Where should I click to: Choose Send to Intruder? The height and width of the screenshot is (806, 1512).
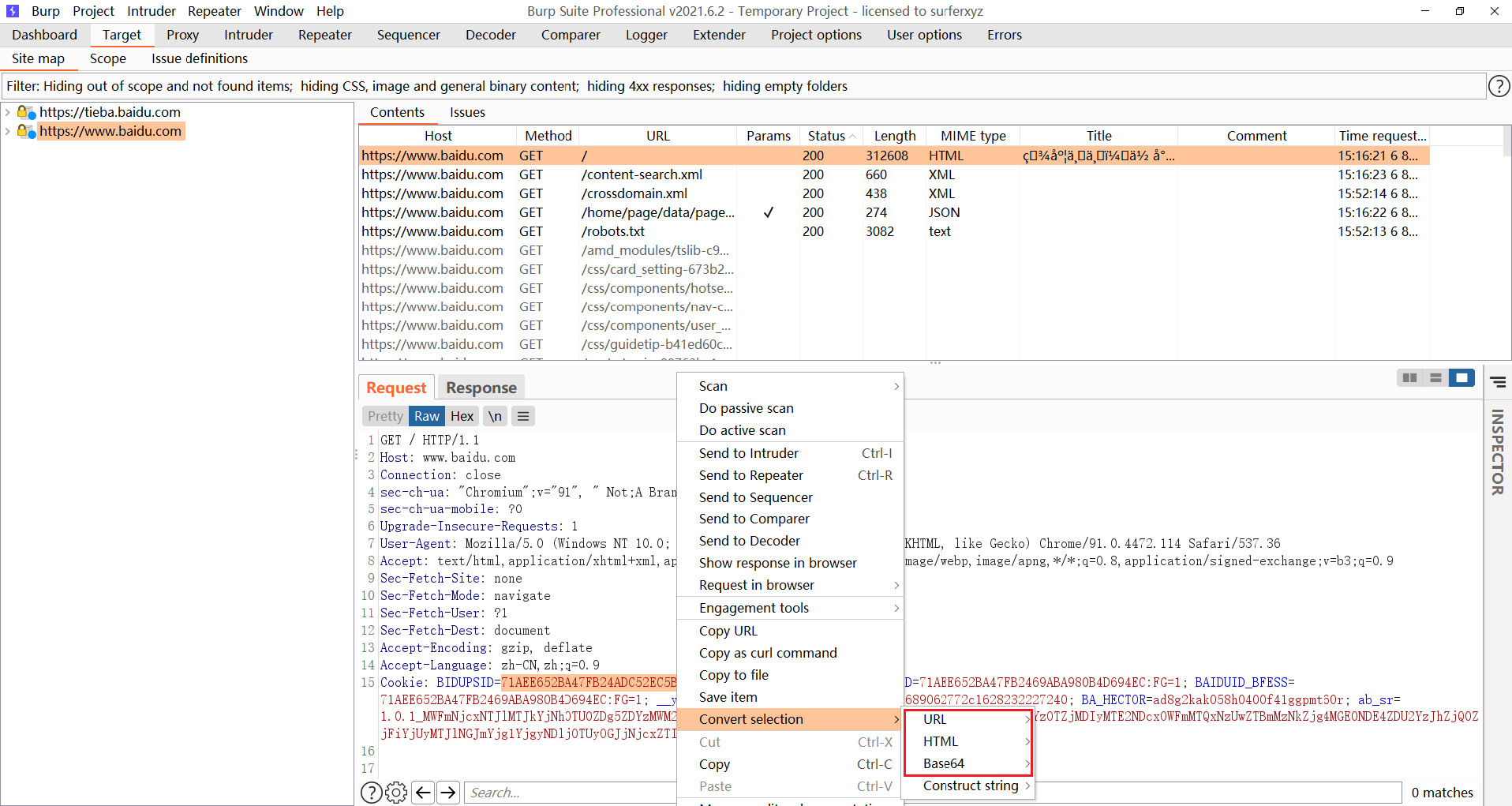click(790, 453)
